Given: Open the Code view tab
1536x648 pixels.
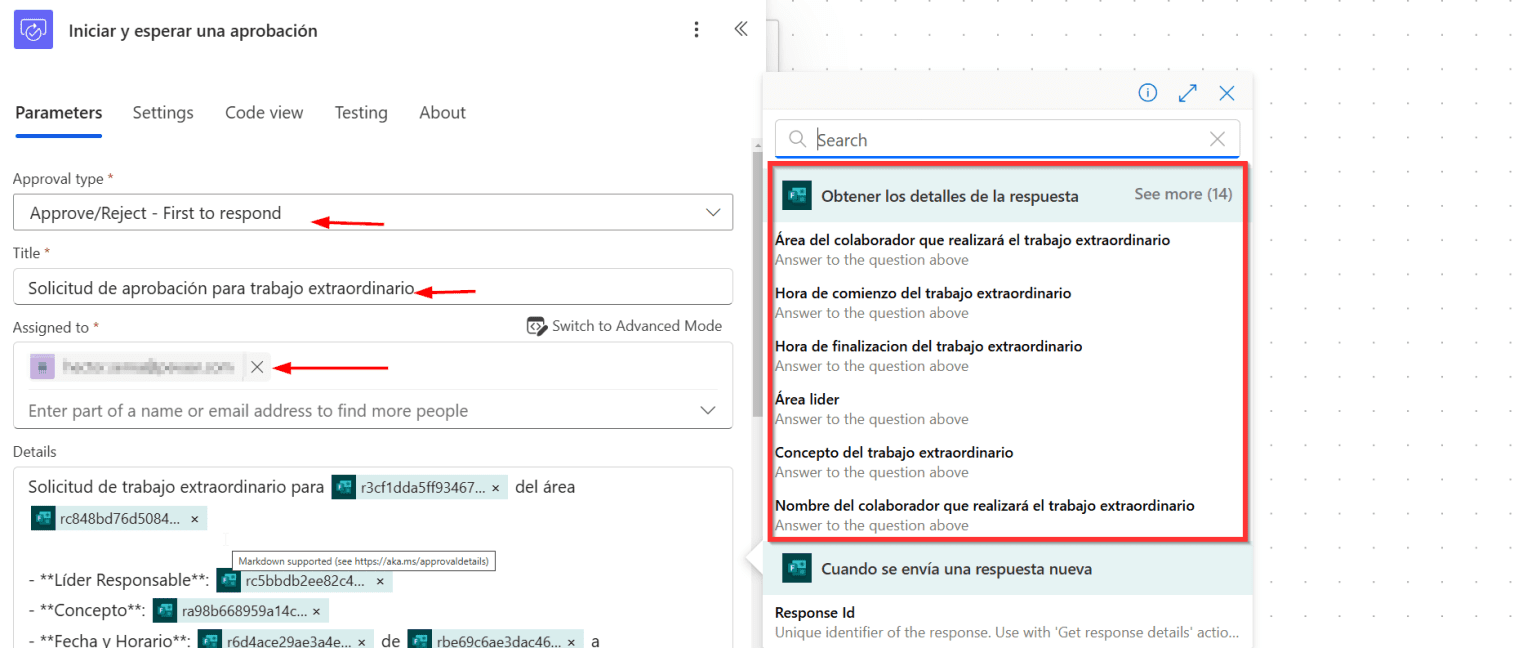Looking at the screenshot, I should [264, 113].
